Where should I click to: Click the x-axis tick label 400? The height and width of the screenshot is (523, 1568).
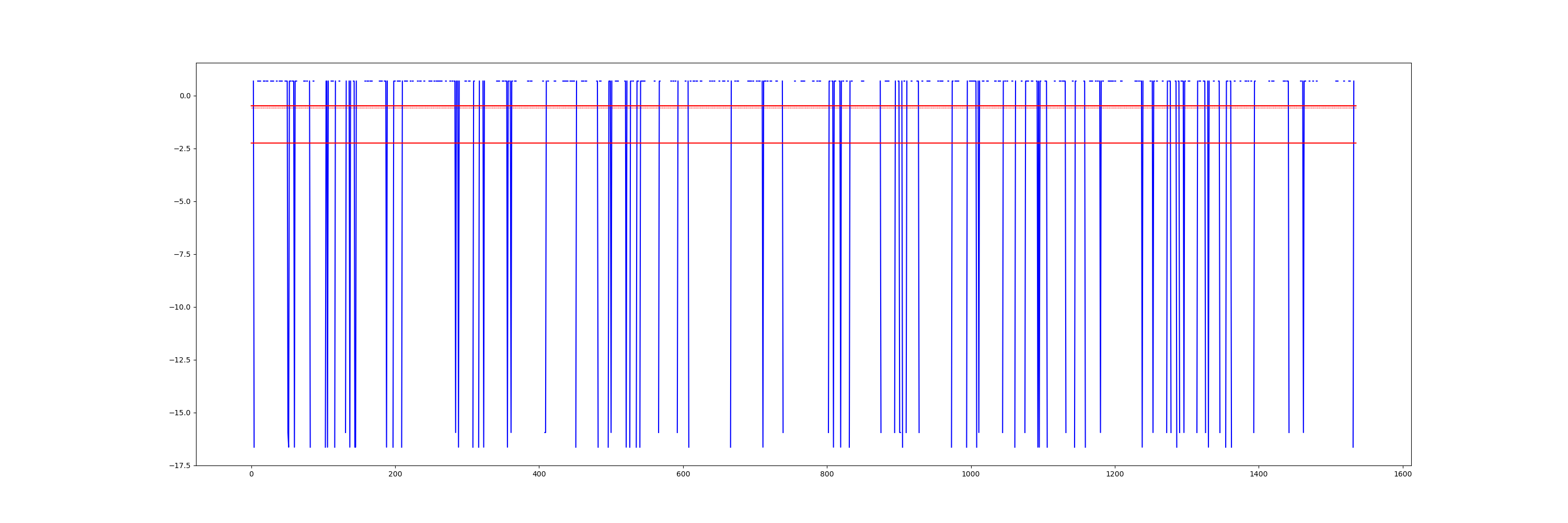pos(539,474)
